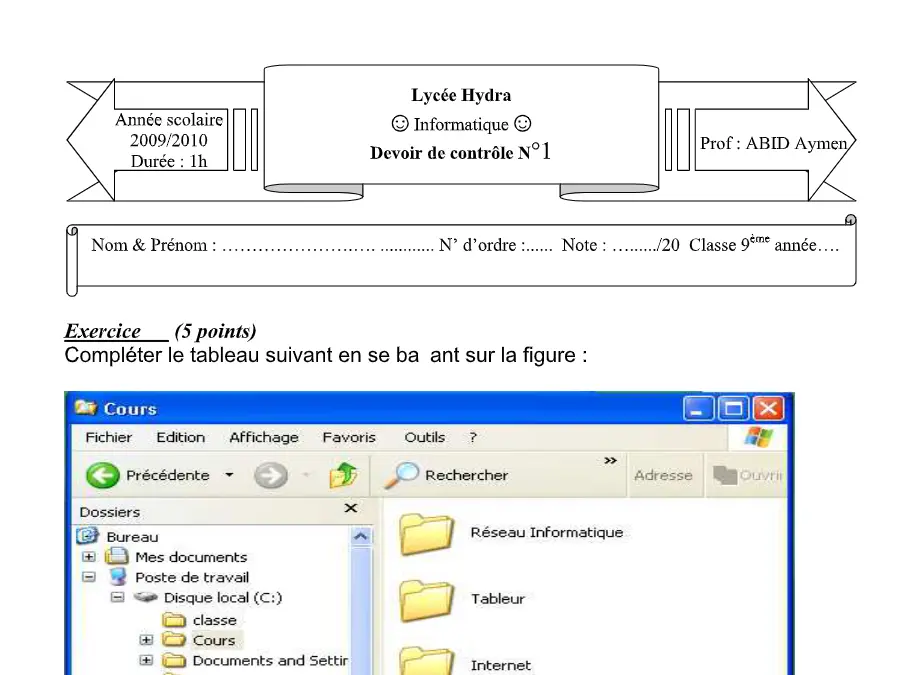
Task: Open the Favoris menu
Action: point(349,437)
